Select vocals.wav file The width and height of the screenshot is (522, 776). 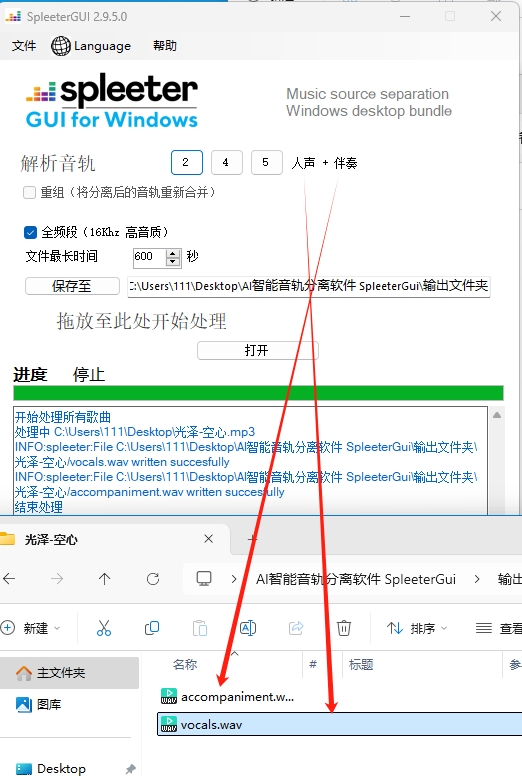tap(339, 725)
